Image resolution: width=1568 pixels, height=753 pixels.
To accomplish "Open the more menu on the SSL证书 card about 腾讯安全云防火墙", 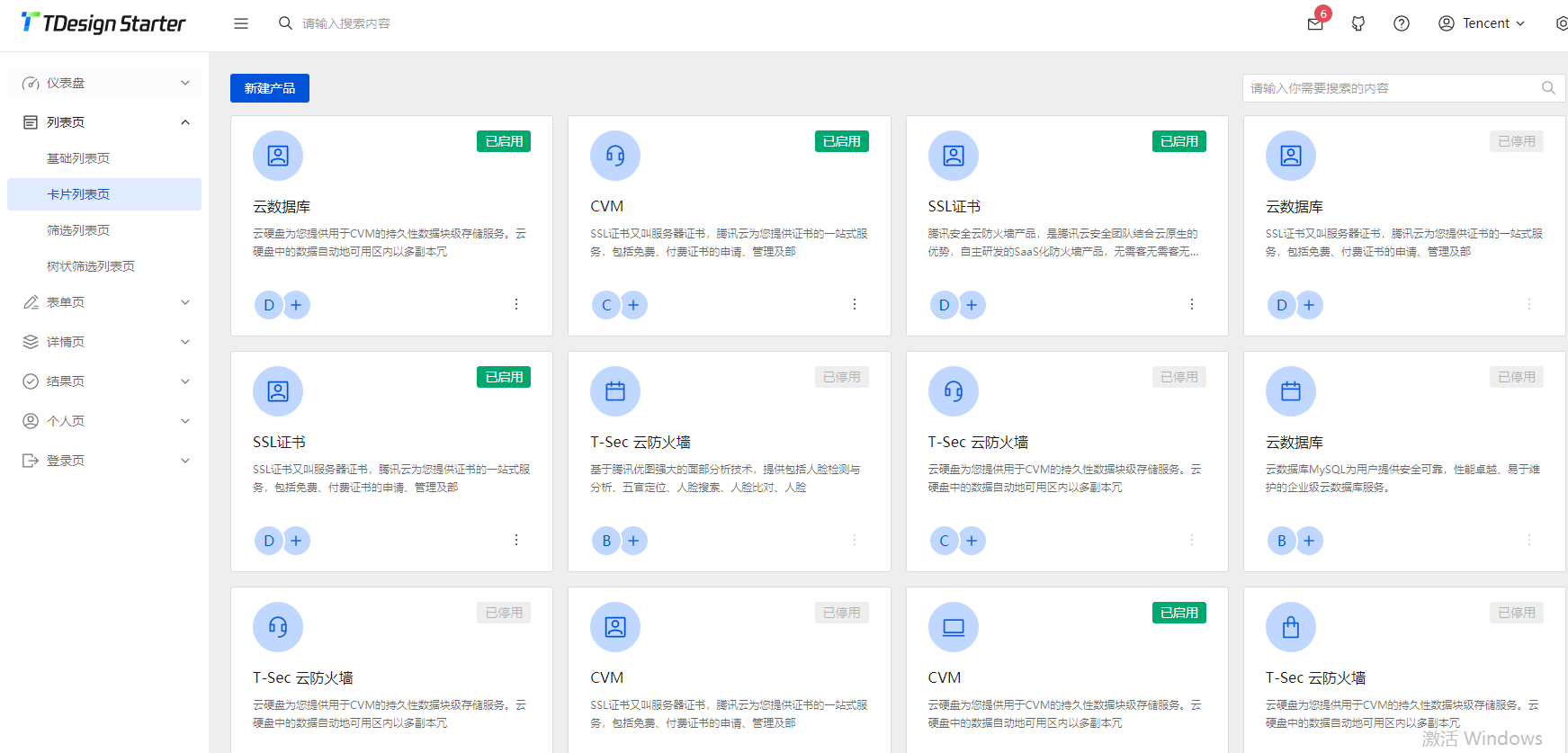I will [x=1192, y=304].
